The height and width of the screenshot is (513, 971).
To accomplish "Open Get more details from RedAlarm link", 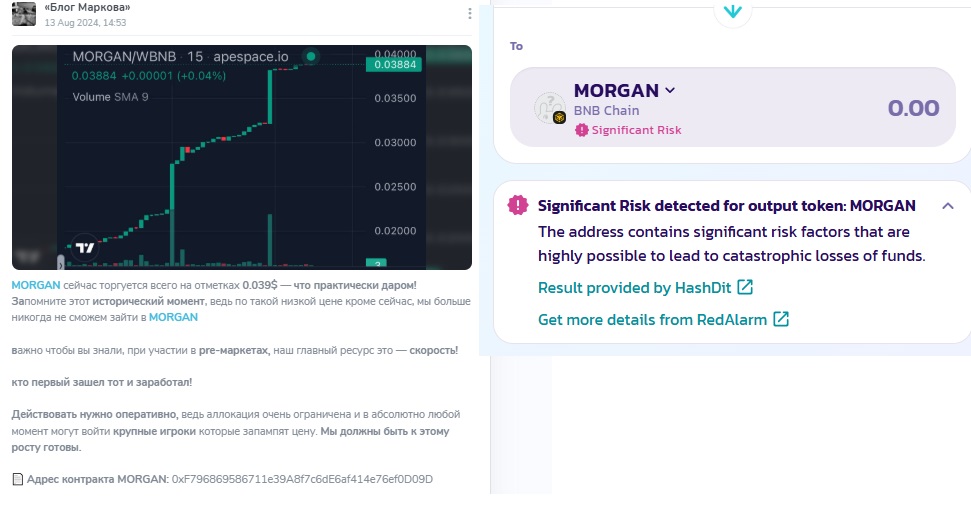I will [652, 320].
